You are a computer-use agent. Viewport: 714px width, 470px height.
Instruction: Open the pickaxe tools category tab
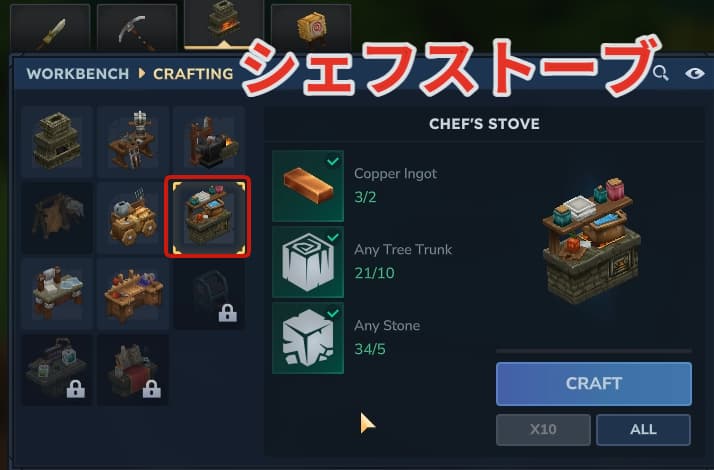tap(137, 28)
